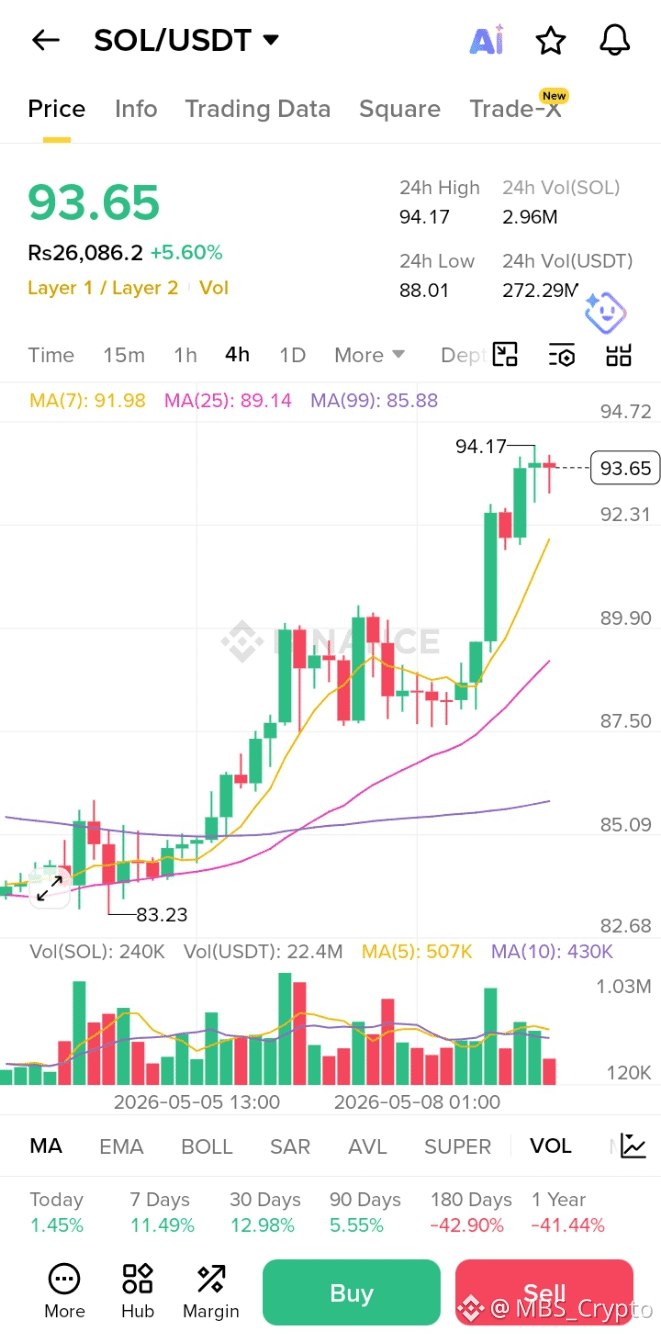Open the AI assistant icon
This screenshot has height=1334, width=661.
coord(487,40)
